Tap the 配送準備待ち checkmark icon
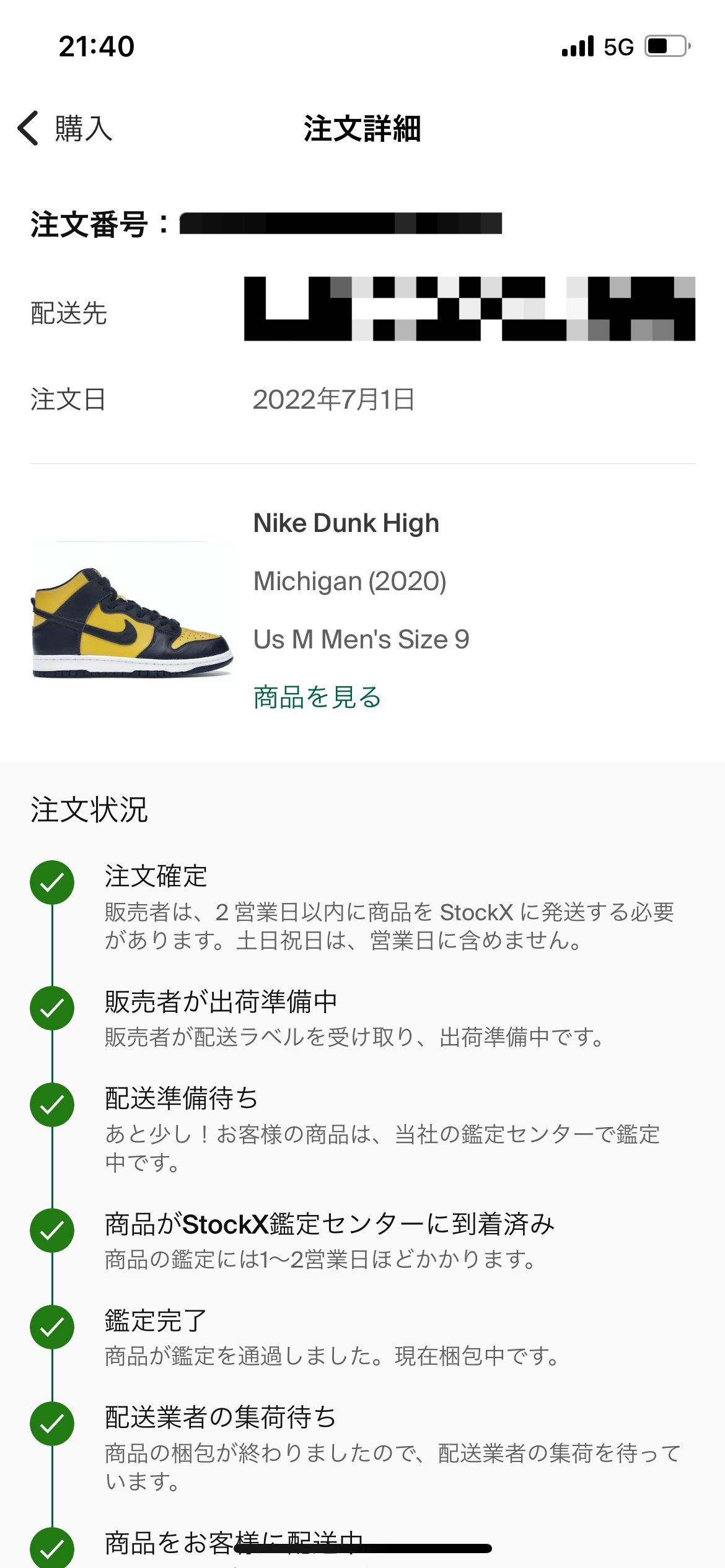This screenshot has height=1568, width=725. pyautogui.click(x=52, y=1105)
